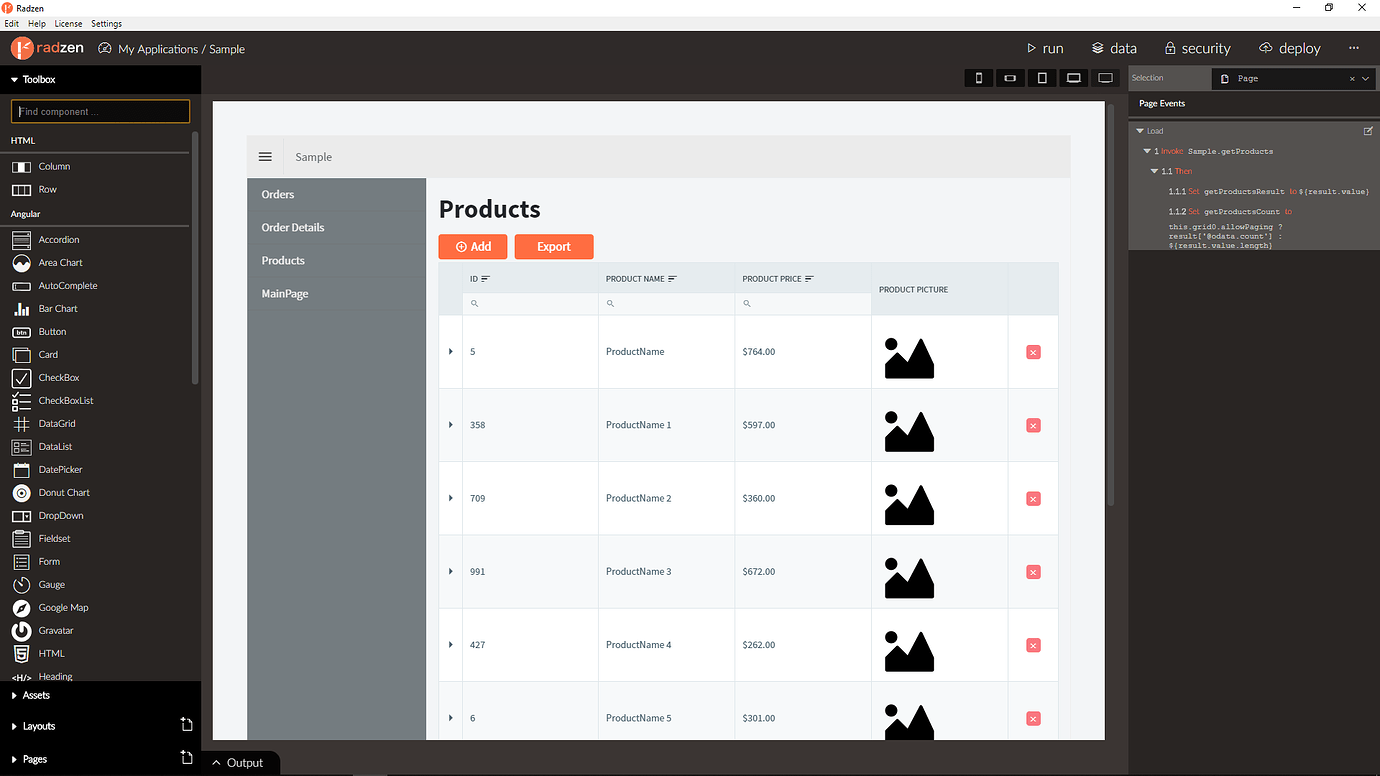Click the Export button
Viewport: 1380px width, 776px height.
click(x=554, y=246)
